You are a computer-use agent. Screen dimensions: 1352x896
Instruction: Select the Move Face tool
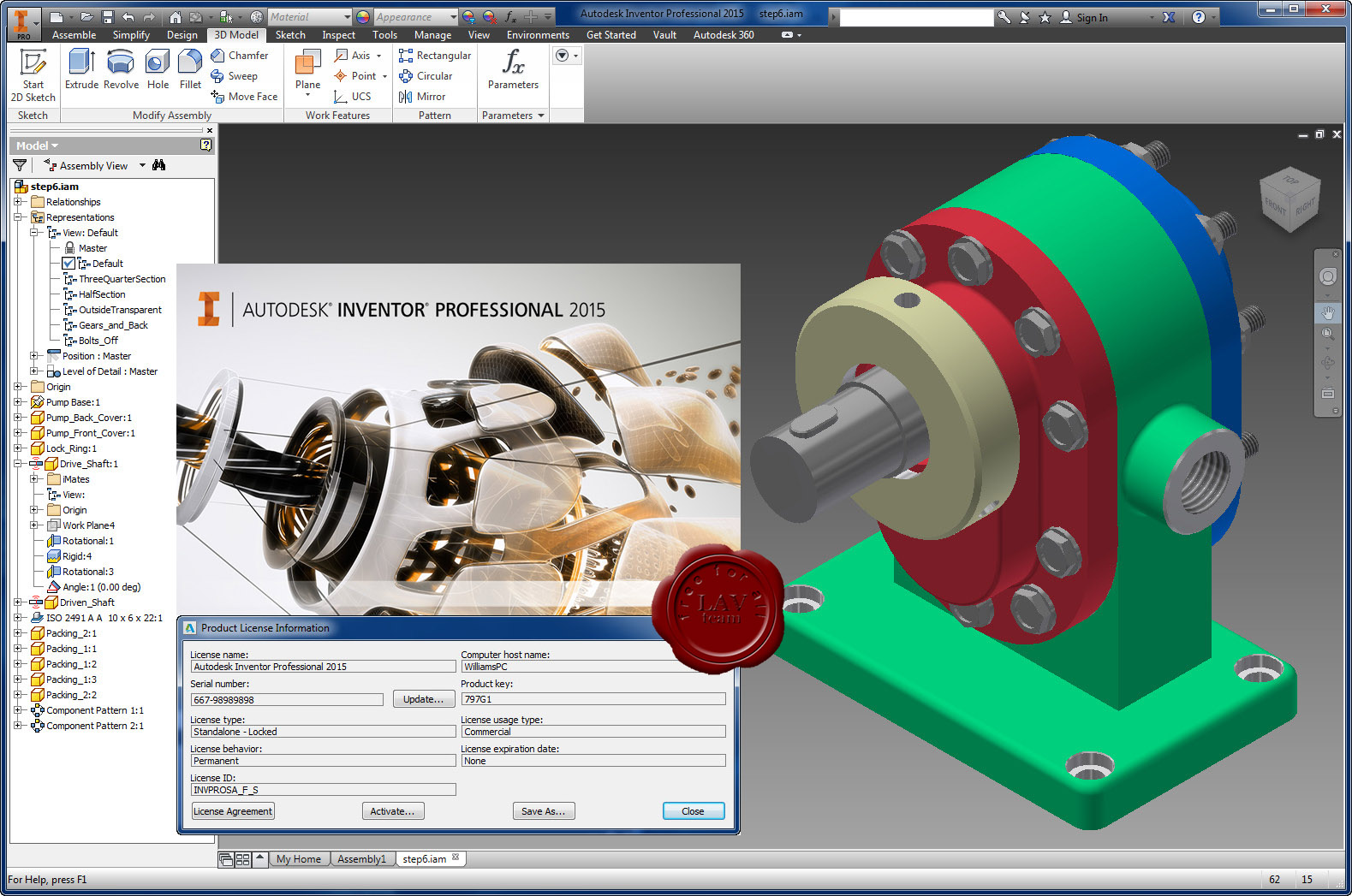244,97
